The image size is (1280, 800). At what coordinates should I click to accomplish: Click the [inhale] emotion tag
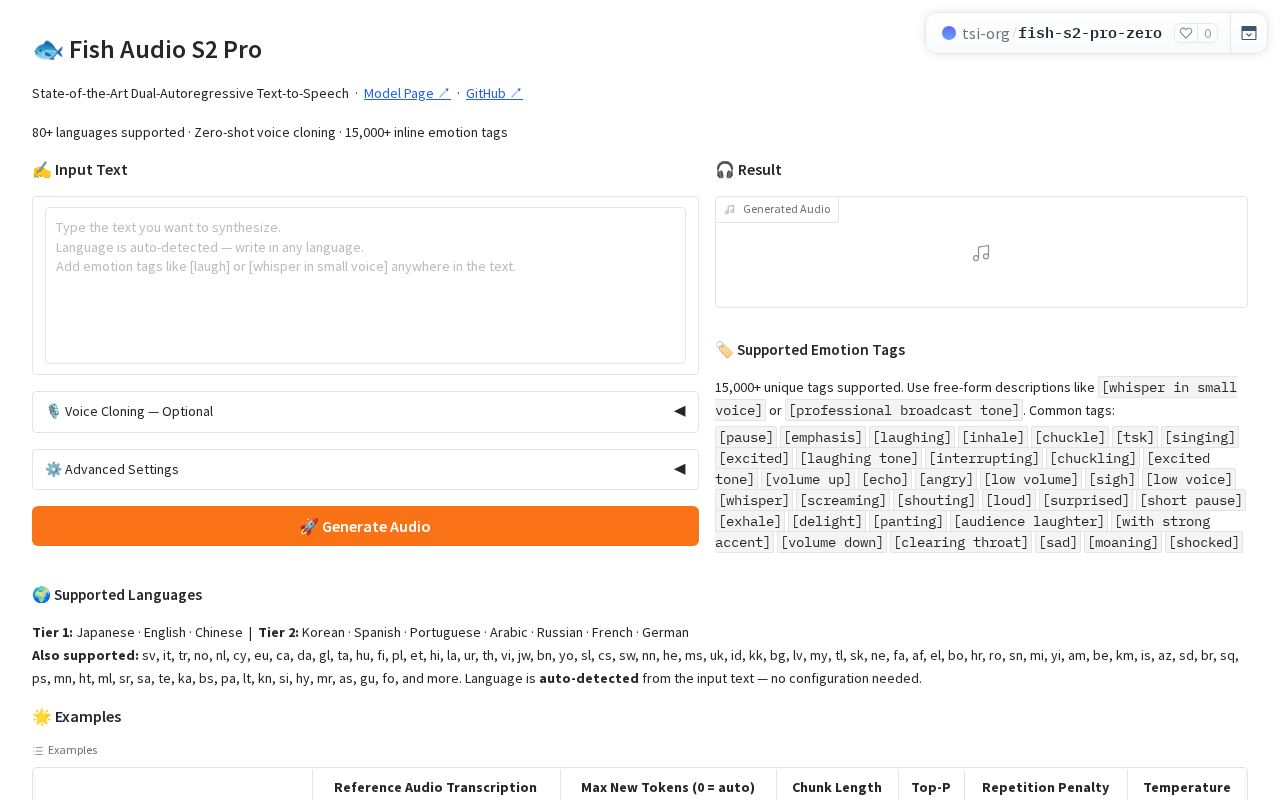(x=993, y=437)
